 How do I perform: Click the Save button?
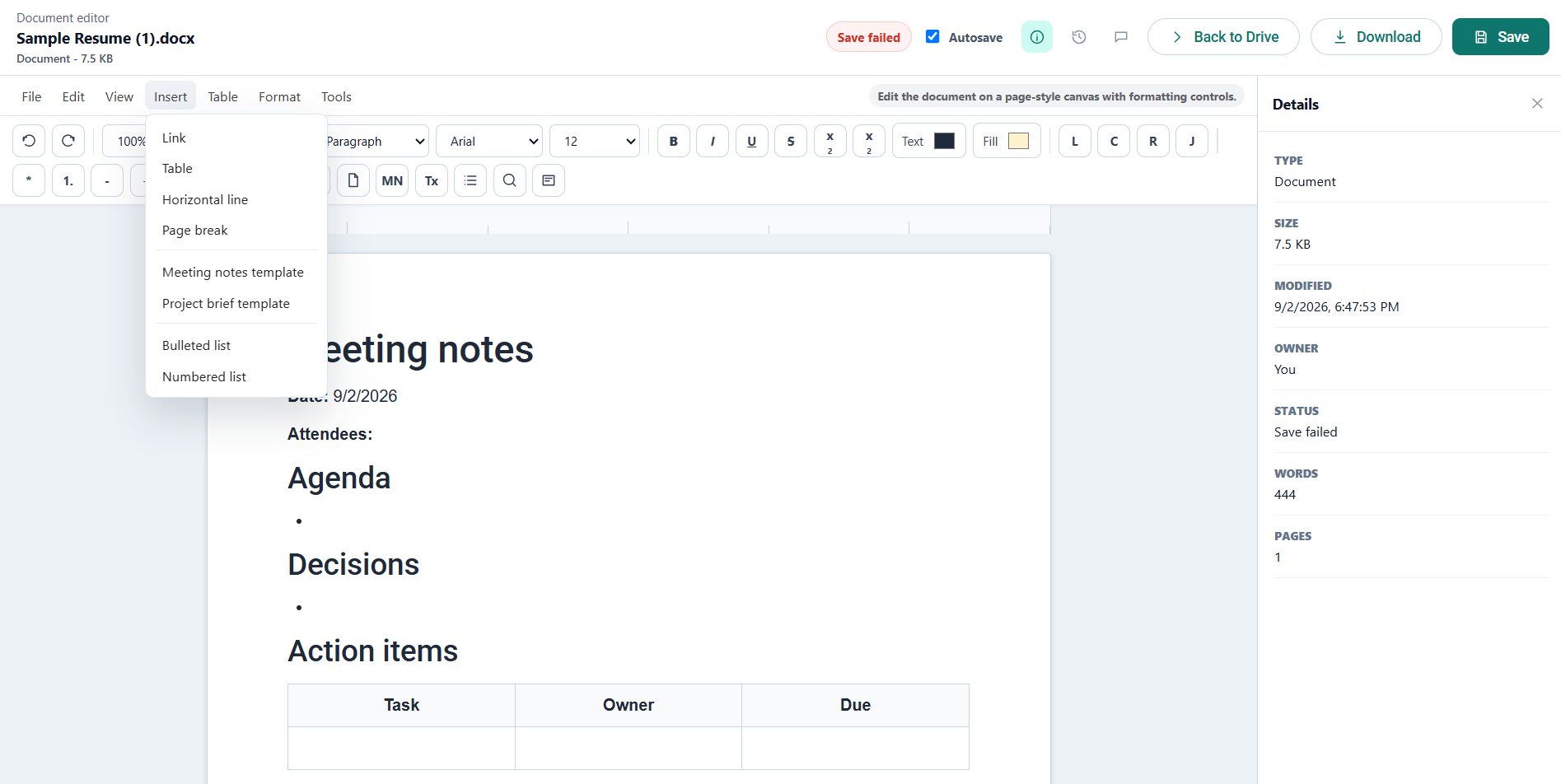(x=1500, y=37)
